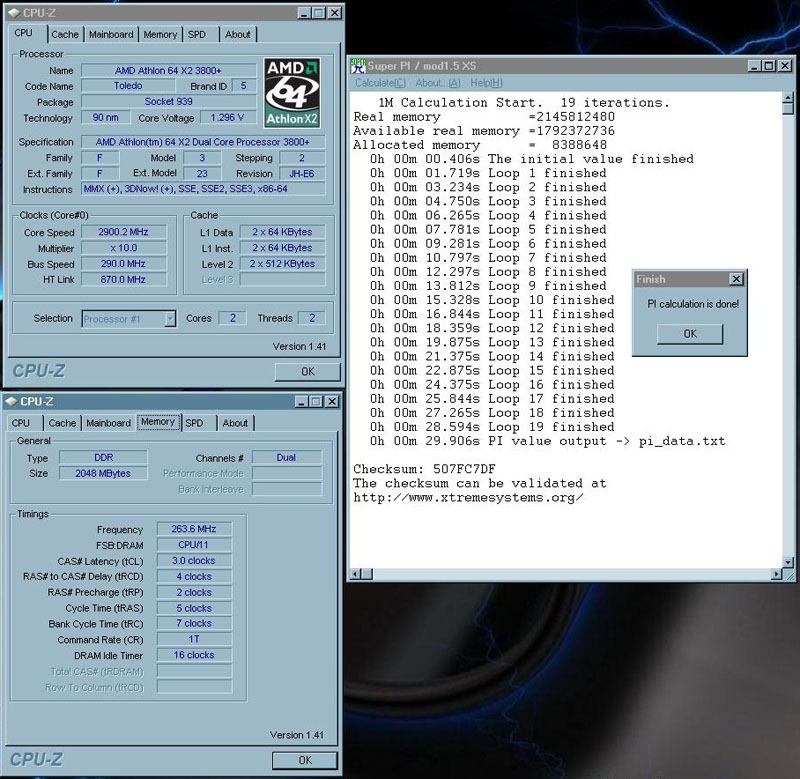Open Mainboard tab in bottom CPU-Z window
This screenshot has height=779, width=800.
(x=108, y=423)
